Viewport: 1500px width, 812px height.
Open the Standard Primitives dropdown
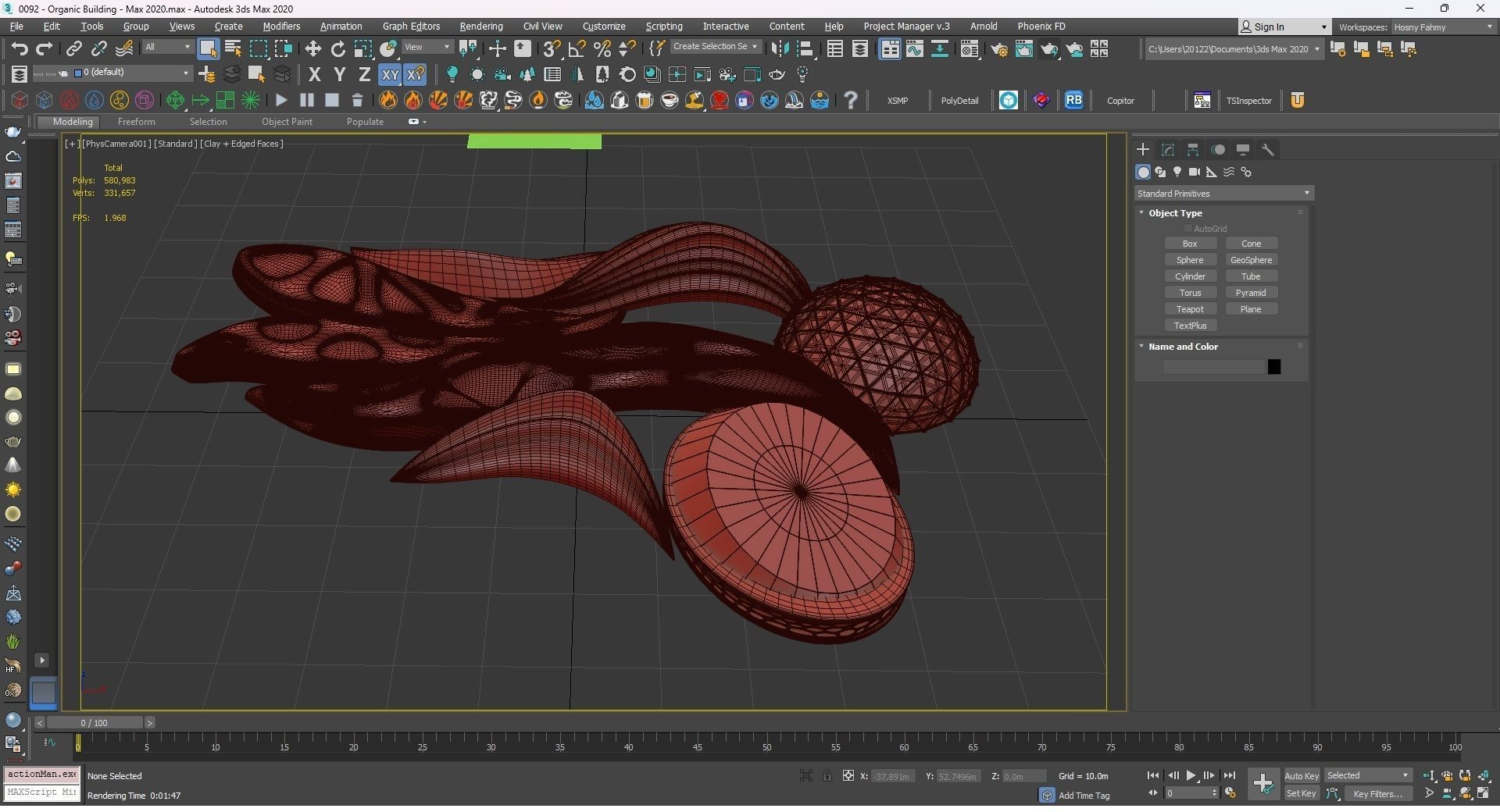(x=1223, y=194)
